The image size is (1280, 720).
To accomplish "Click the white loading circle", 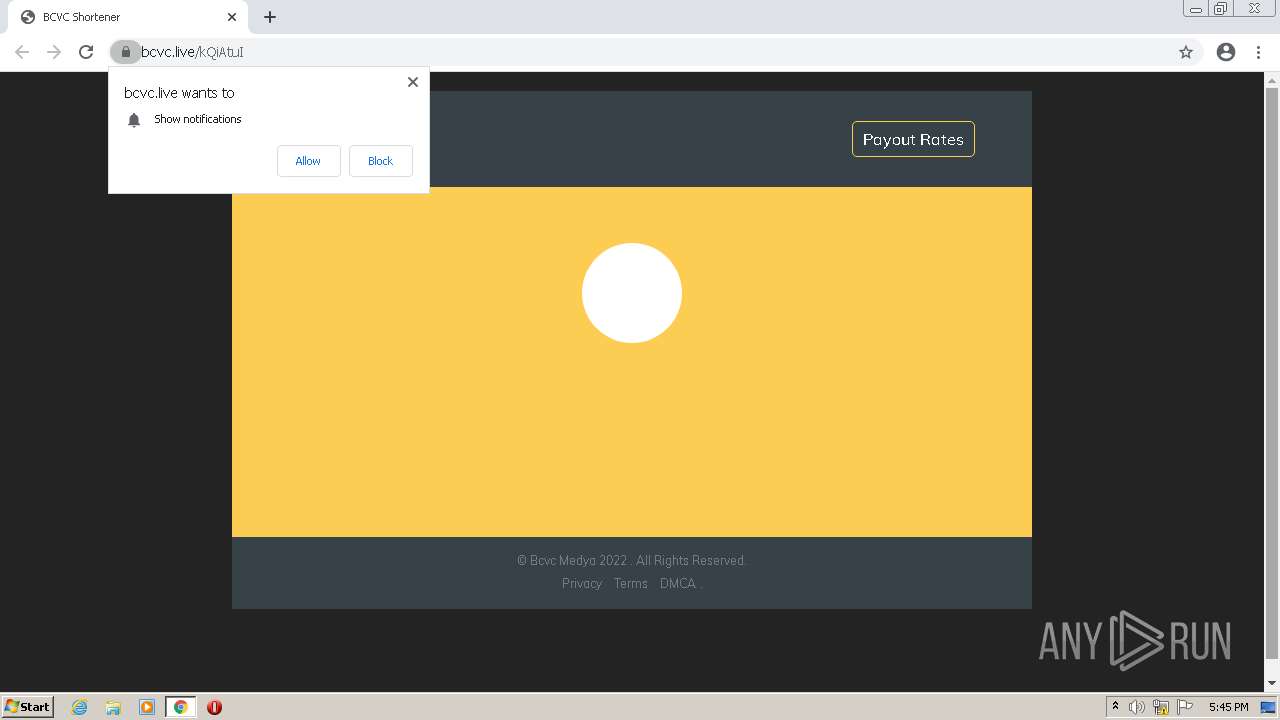I will click(632, 293).
